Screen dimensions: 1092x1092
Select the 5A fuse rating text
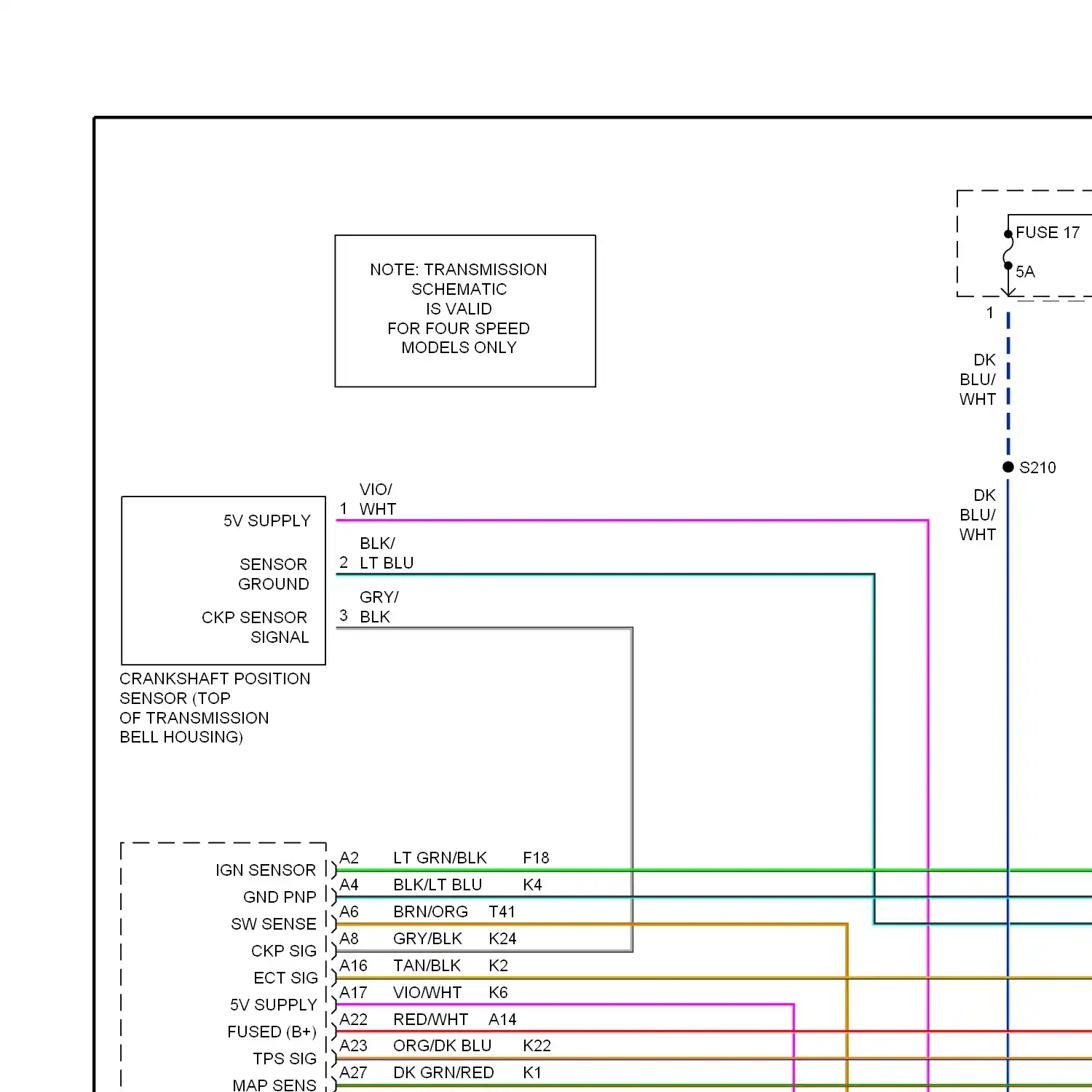click(x=1025, y=272)
